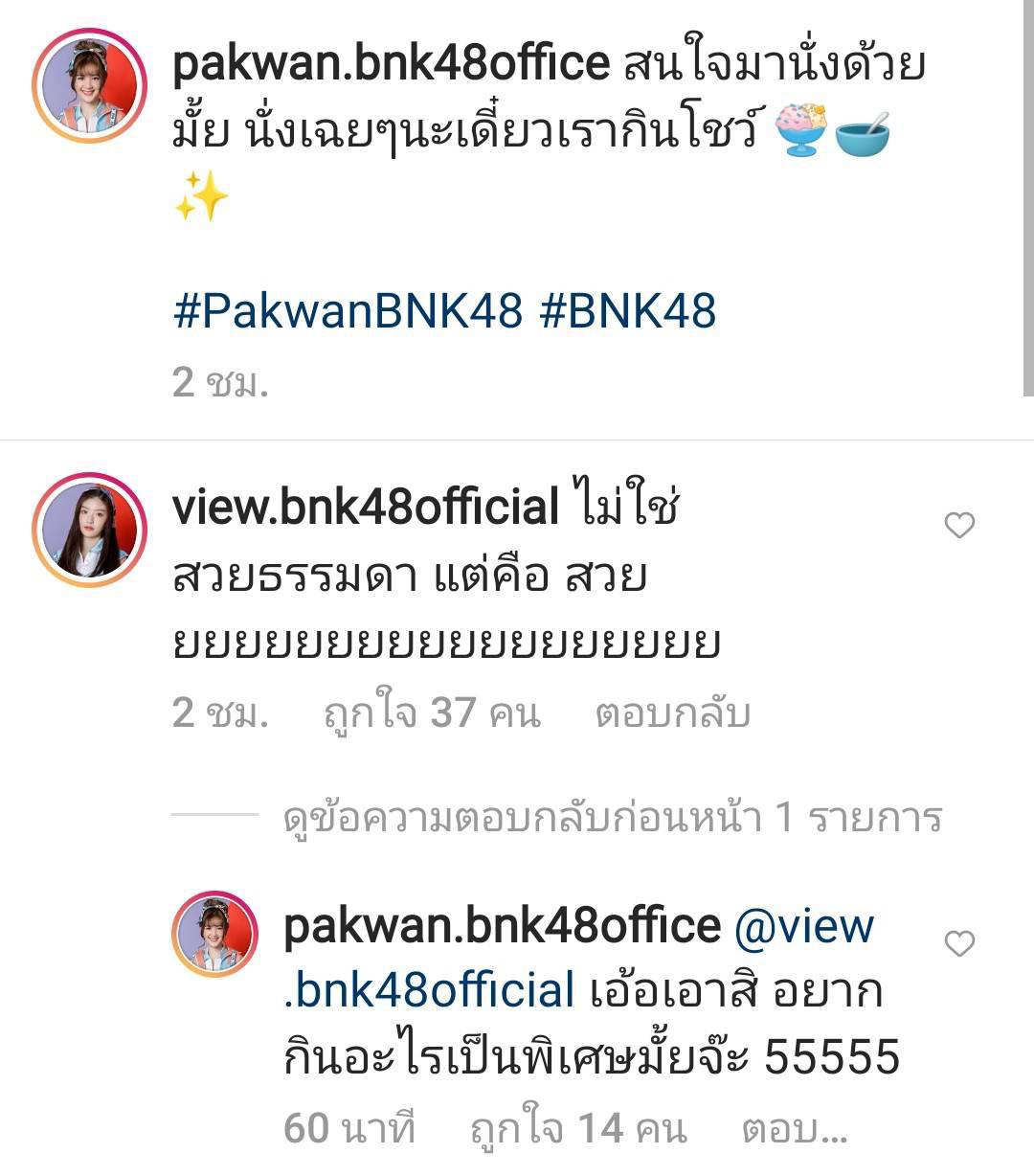Tap the caption's 2 ชม. timestamp
This screenshot has width=1034, height=1176.
(220, 382)
